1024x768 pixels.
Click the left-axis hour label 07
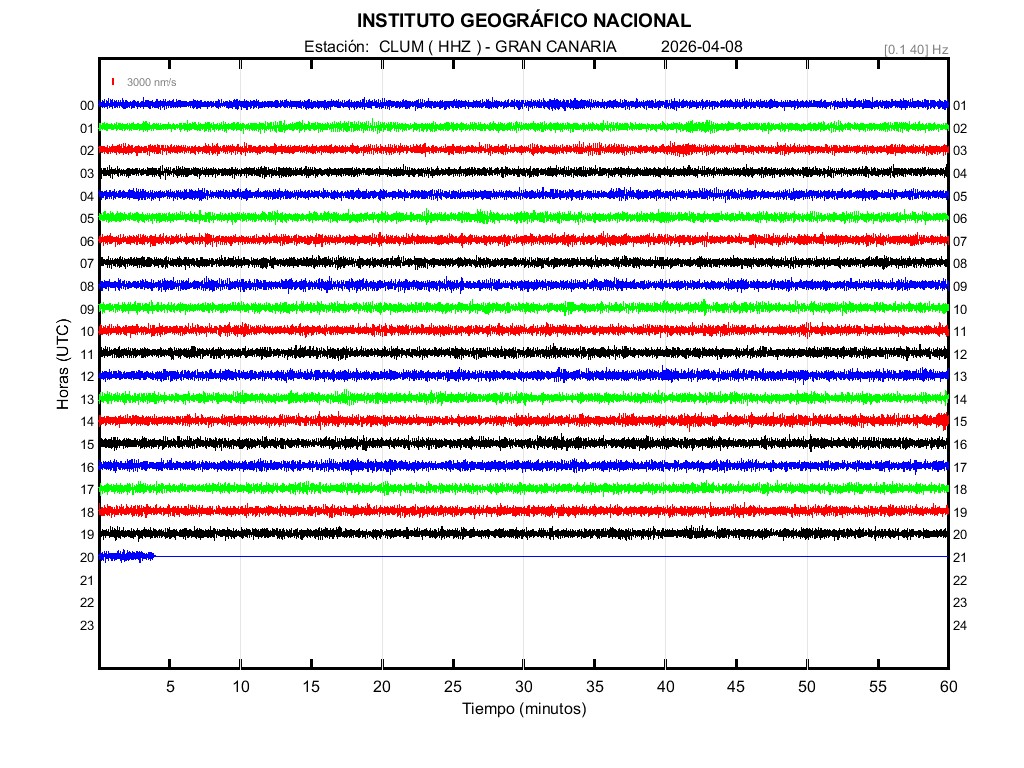(x=87, y=263)
